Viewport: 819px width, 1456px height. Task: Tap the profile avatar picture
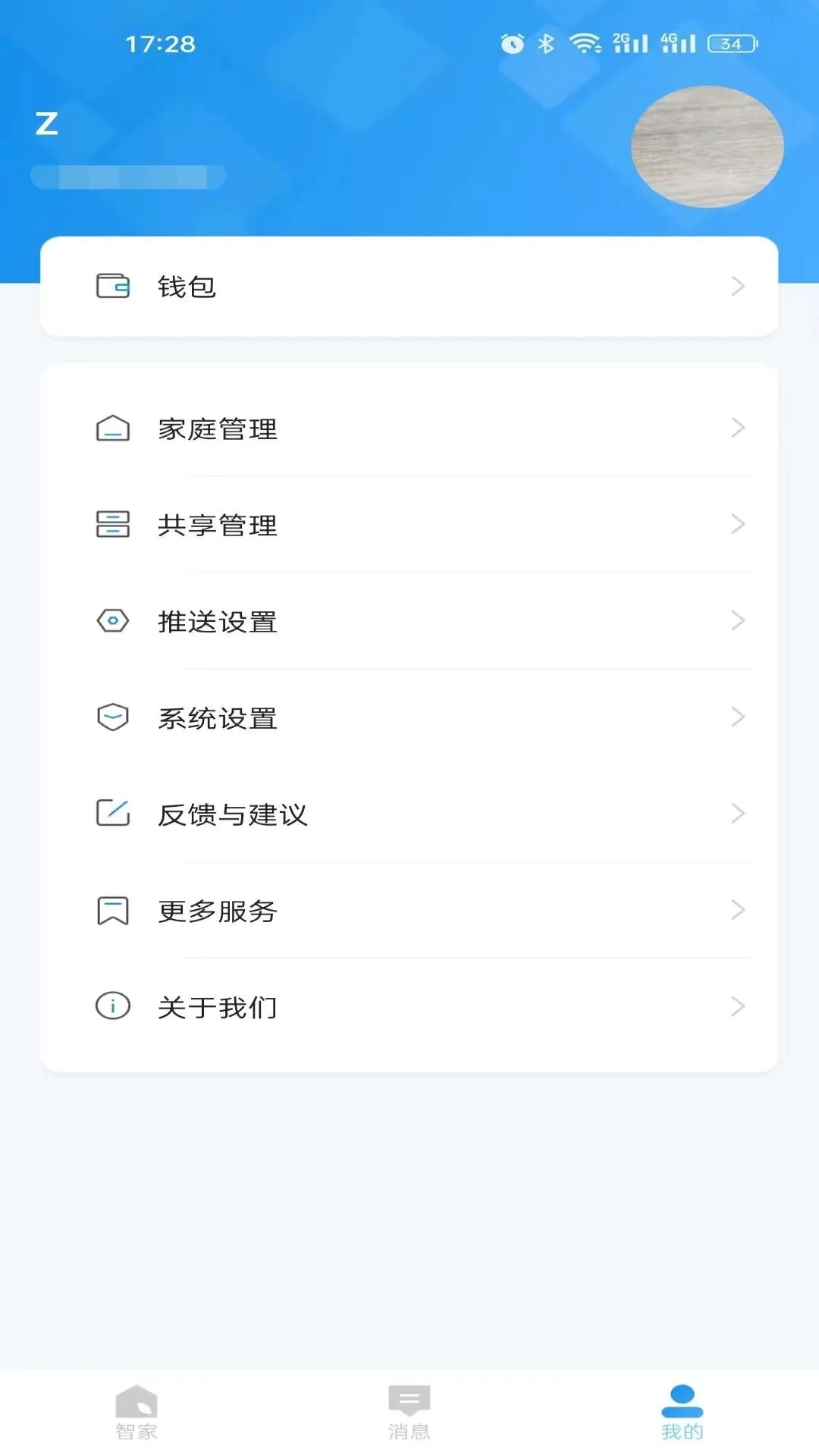pos(707,146)
